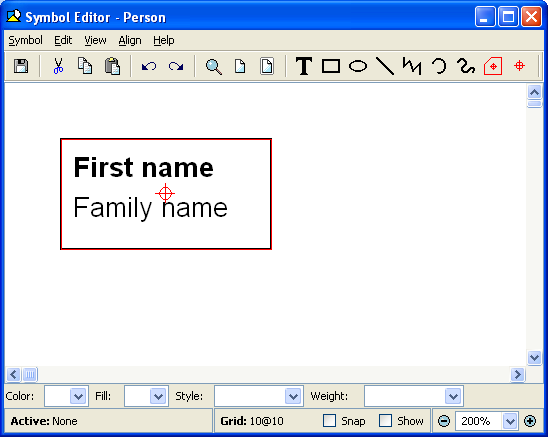
Task: Click the red outline with crosshair icon
Action: click(x=493, y=66)
